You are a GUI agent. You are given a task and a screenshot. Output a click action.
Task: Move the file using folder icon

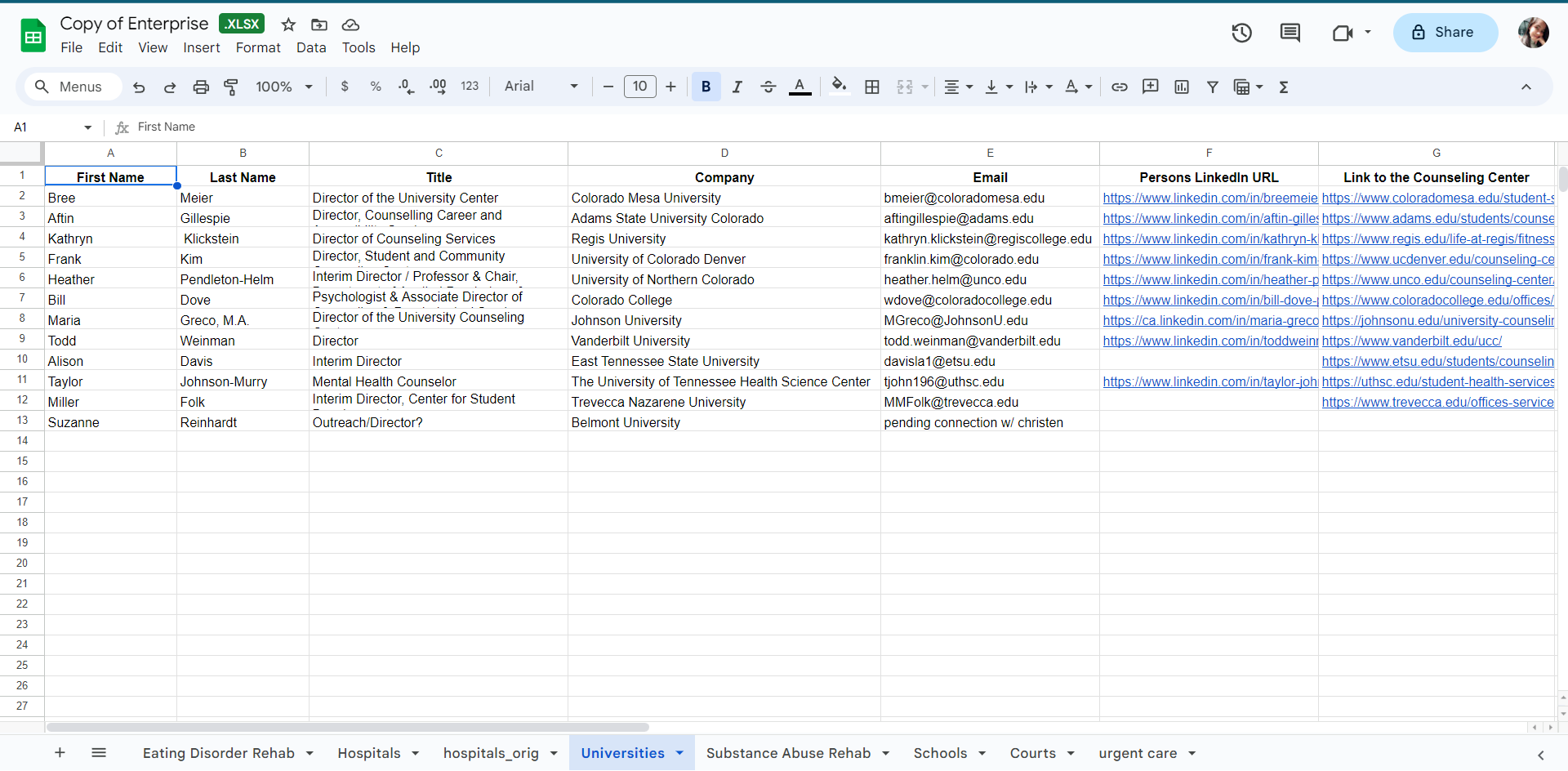(319, 25)
